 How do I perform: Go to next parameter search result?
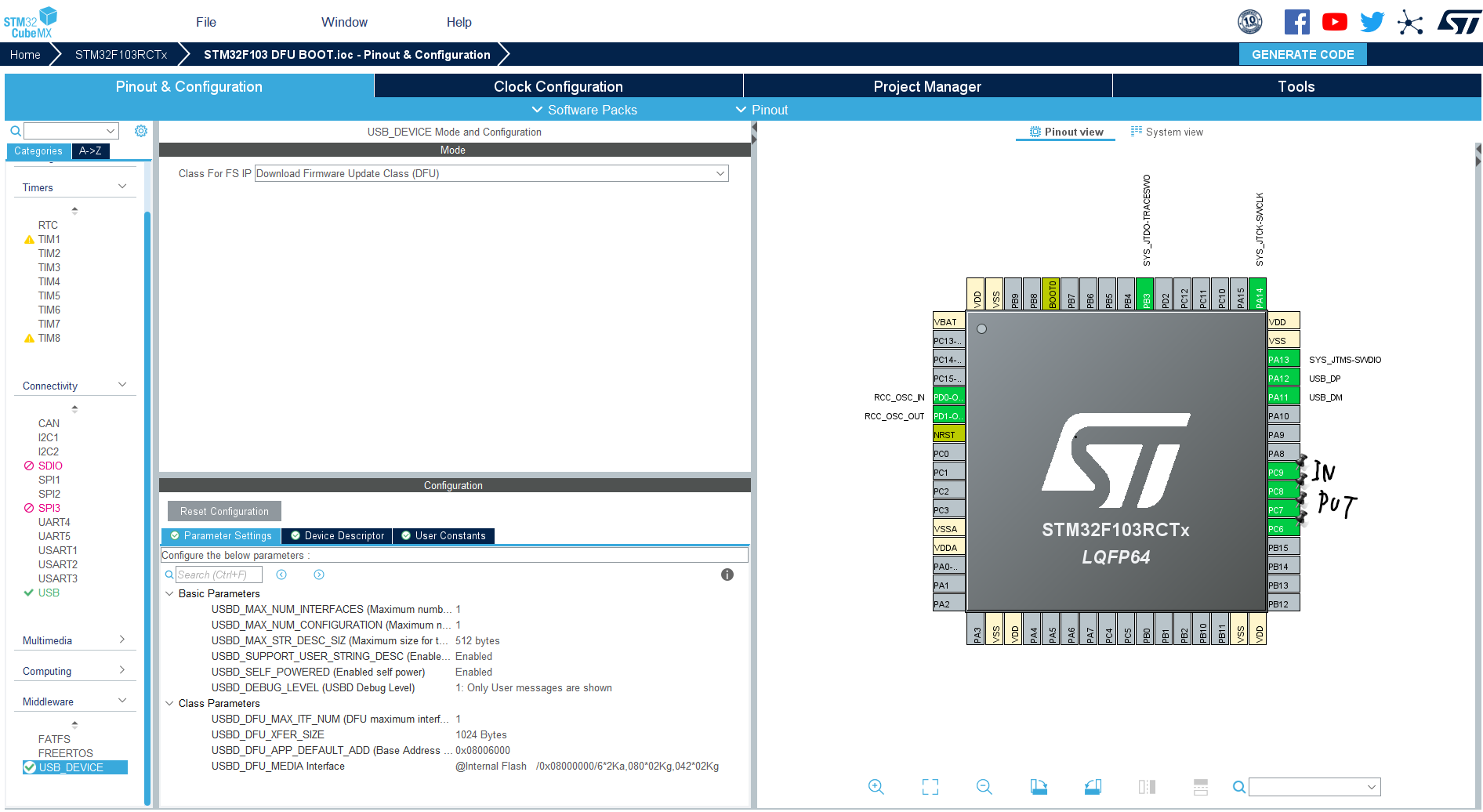(319, 575)
